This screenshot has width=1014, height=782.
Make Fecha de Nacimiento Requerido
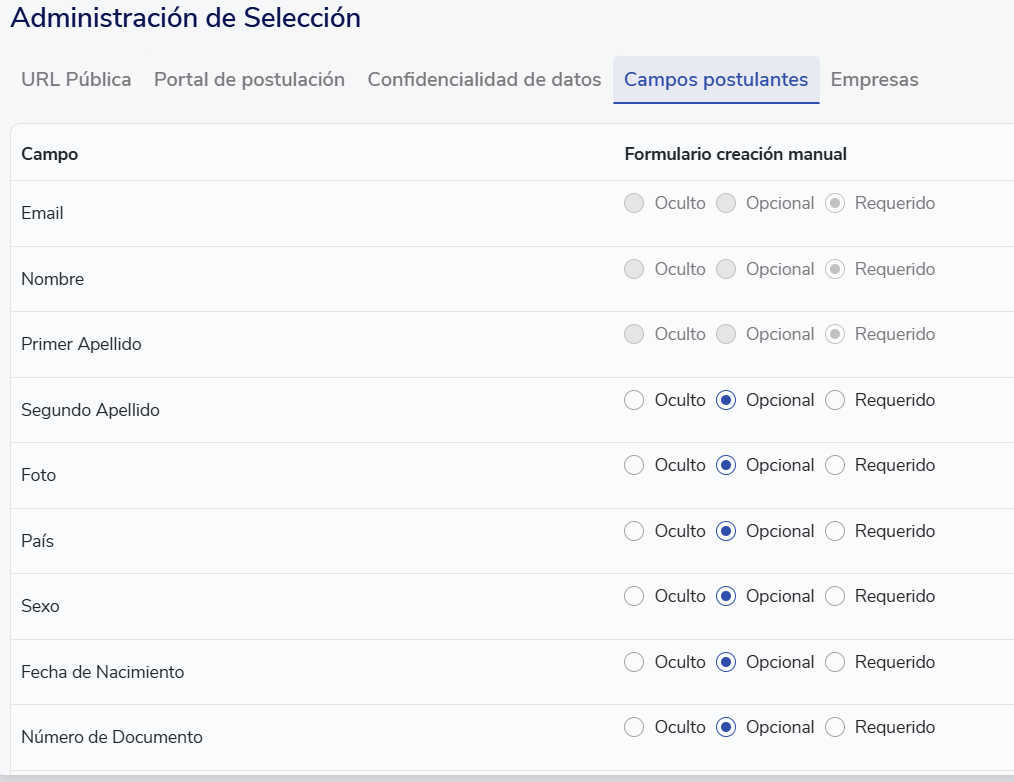click(x=835, y=662)
